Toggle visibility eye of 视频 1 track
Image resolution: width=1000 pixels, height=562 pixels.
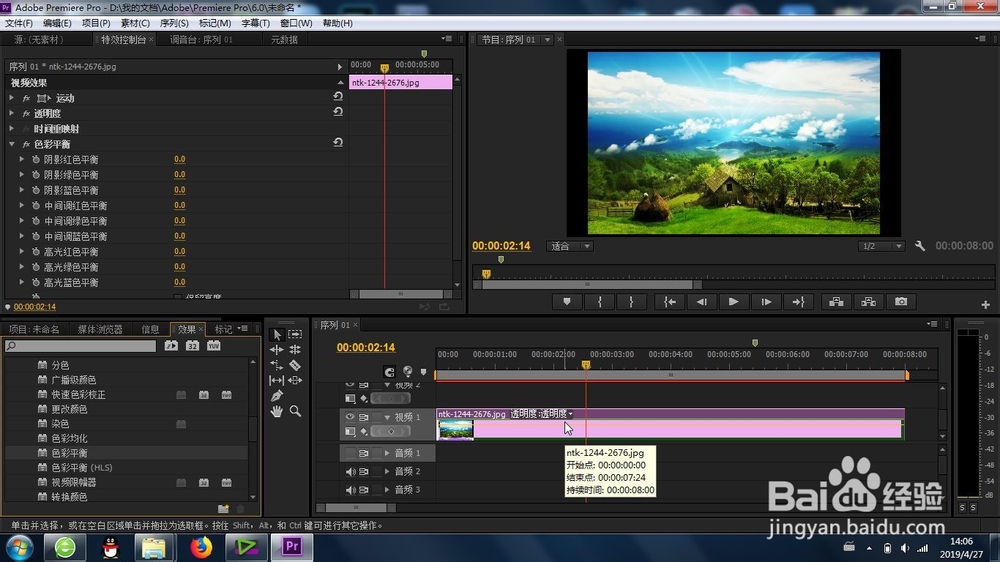[x=349, y=417]
